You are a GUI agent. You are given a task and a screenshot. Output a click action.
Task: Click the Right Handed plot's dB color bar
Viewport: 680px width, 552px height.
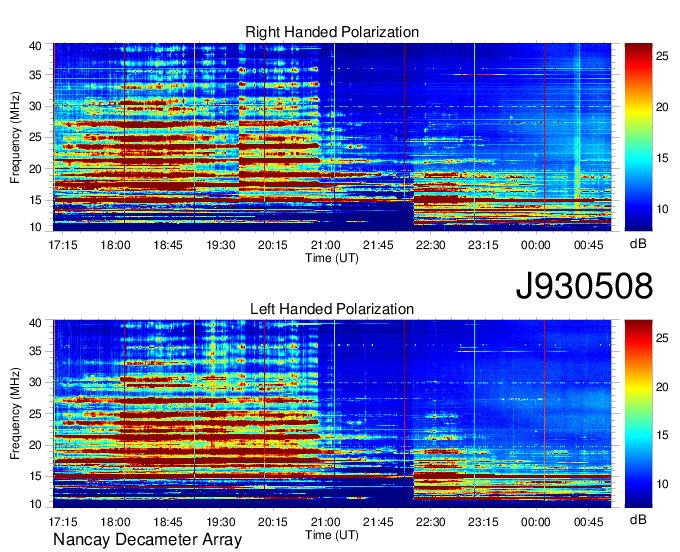(x=638, y=137)
